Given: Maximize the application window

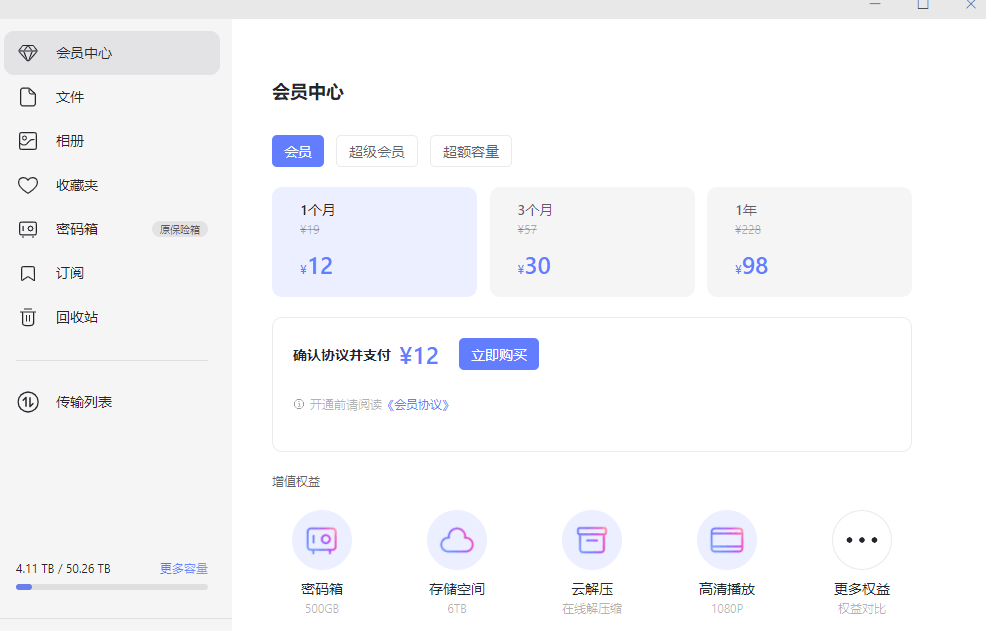Looking at the screenshot, I should (x=923, y=4).
